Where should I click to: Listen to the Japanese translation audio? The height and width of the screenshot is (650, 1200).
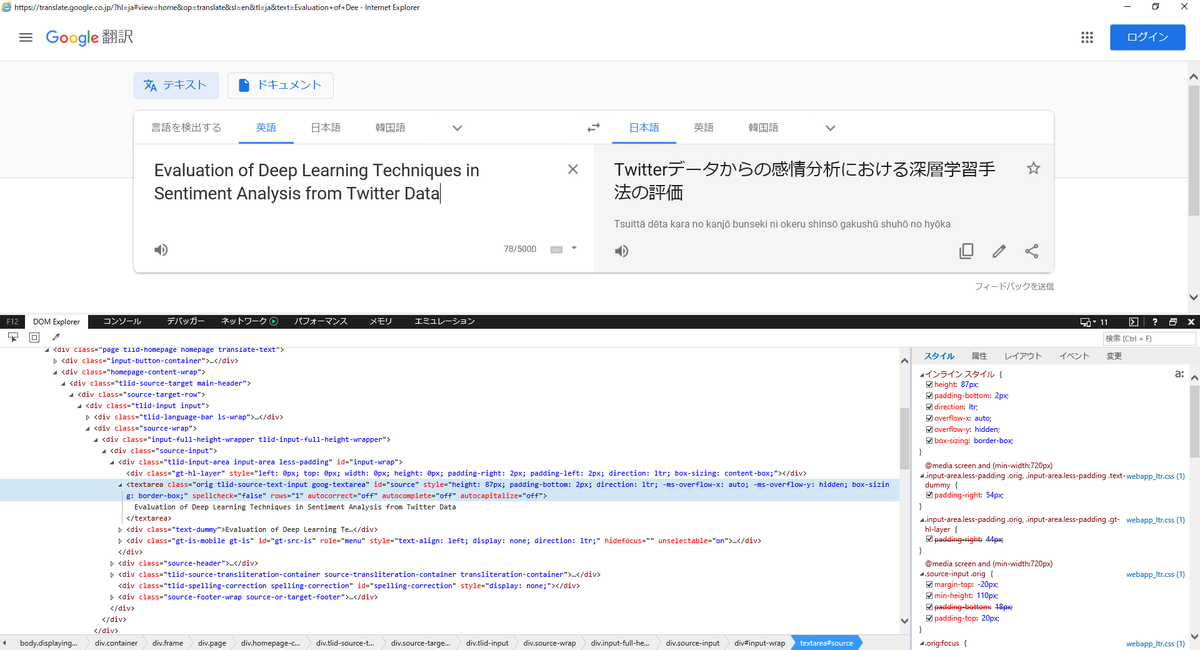(621, 251)
